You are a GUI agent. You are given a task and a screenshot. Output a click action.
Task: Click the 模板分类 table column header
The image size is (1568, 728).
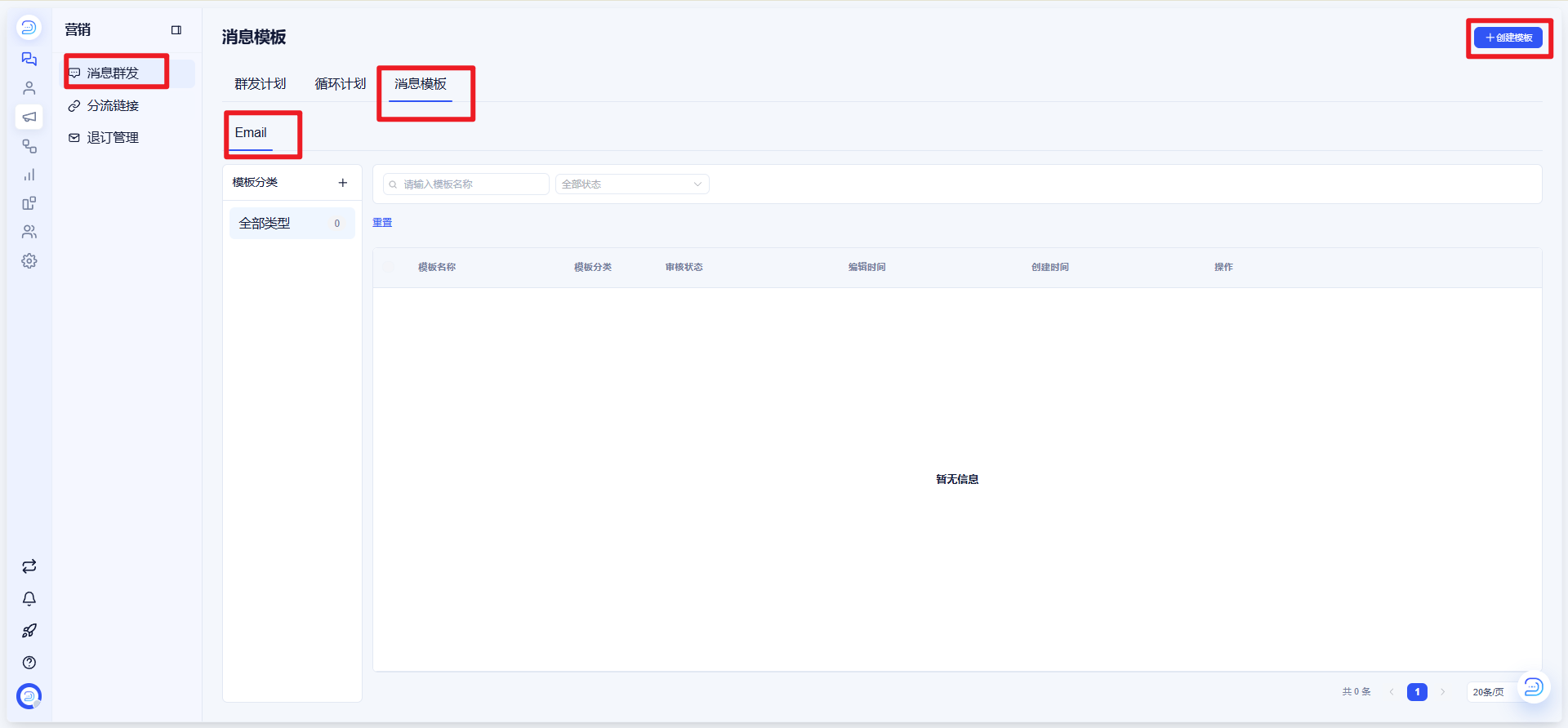[x=593, y=267]
